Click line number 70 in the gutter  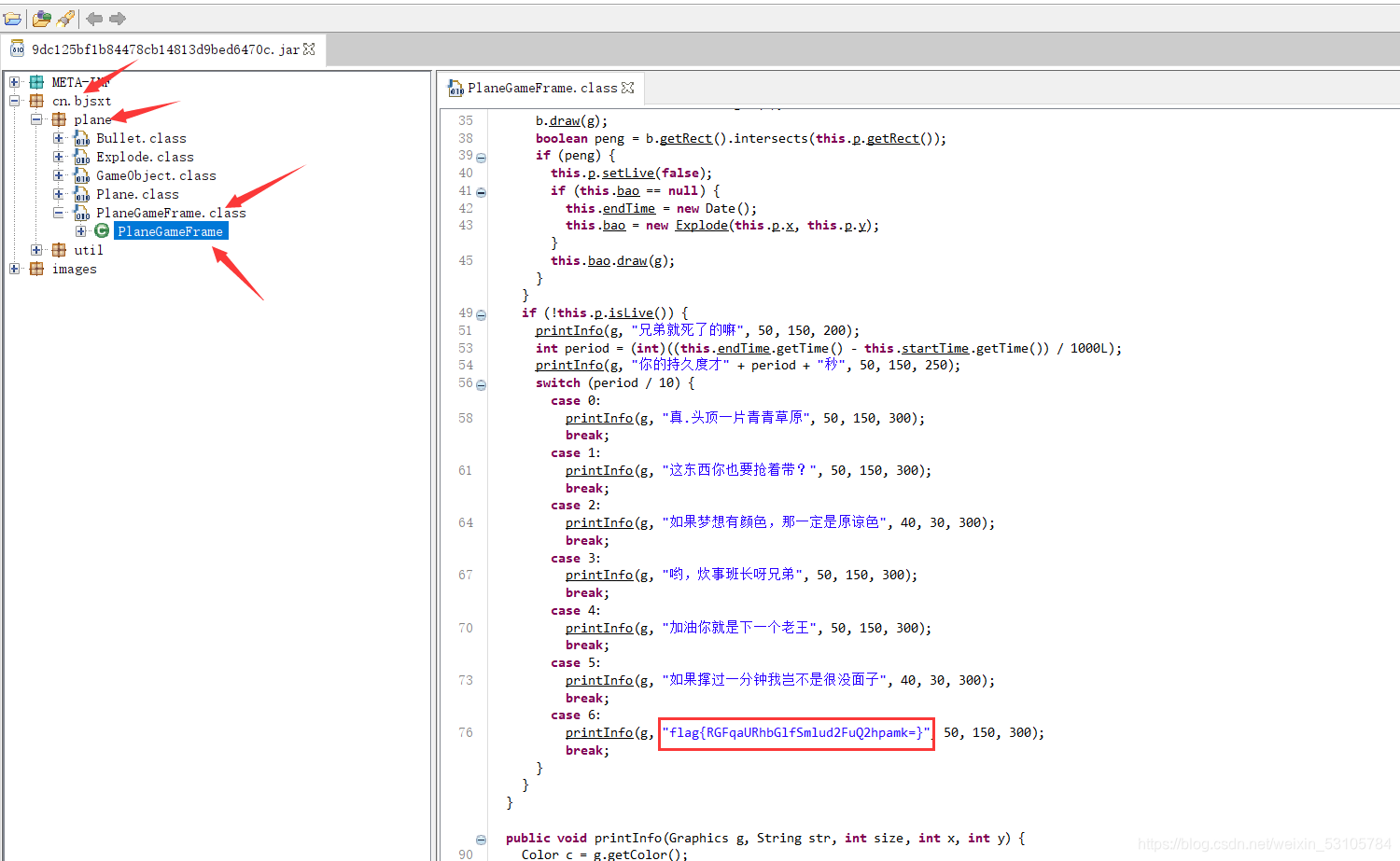466,628
